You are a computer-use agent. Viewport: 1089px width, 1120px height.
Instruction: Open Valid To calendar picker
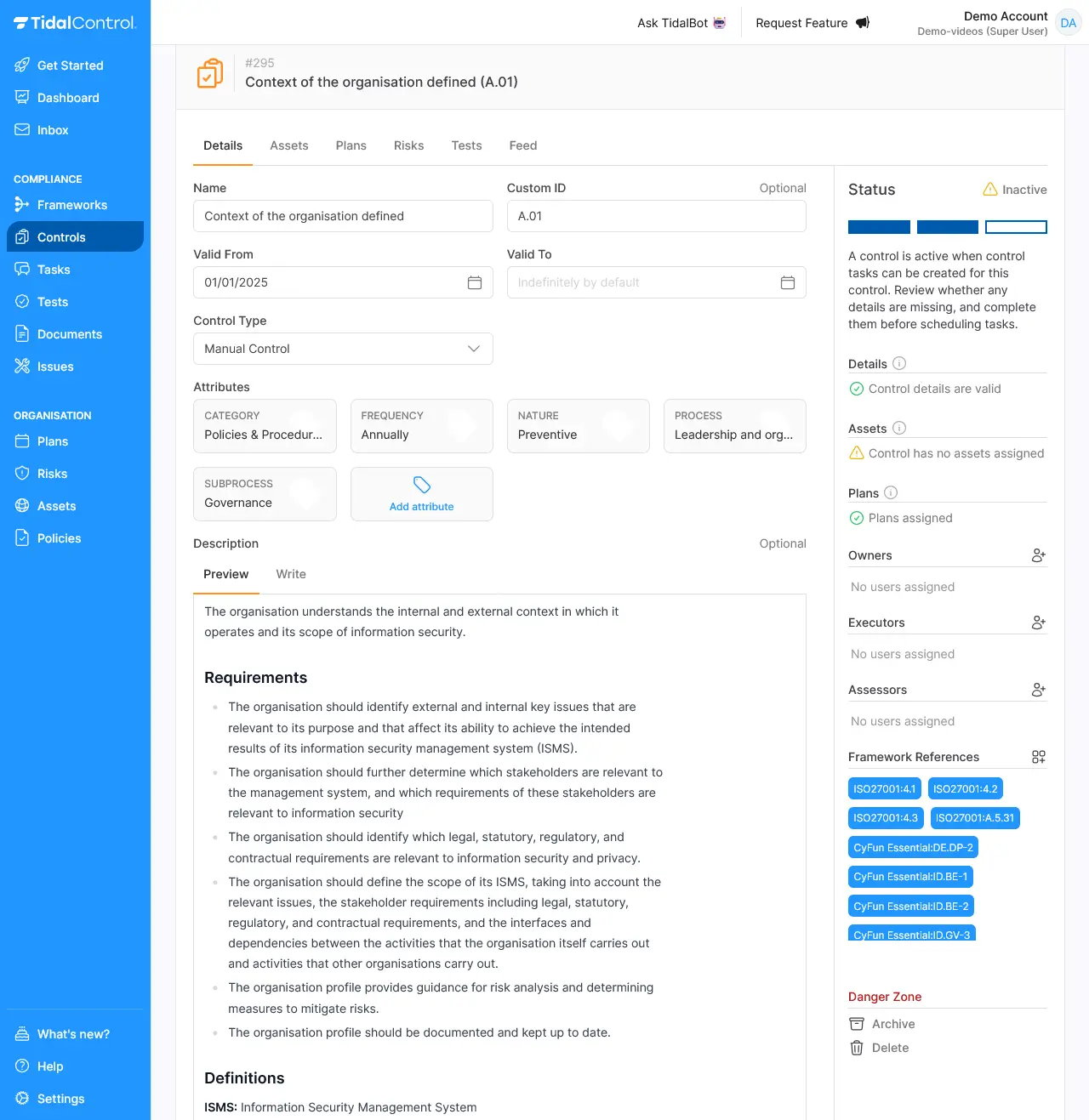(x=788, y=282)
